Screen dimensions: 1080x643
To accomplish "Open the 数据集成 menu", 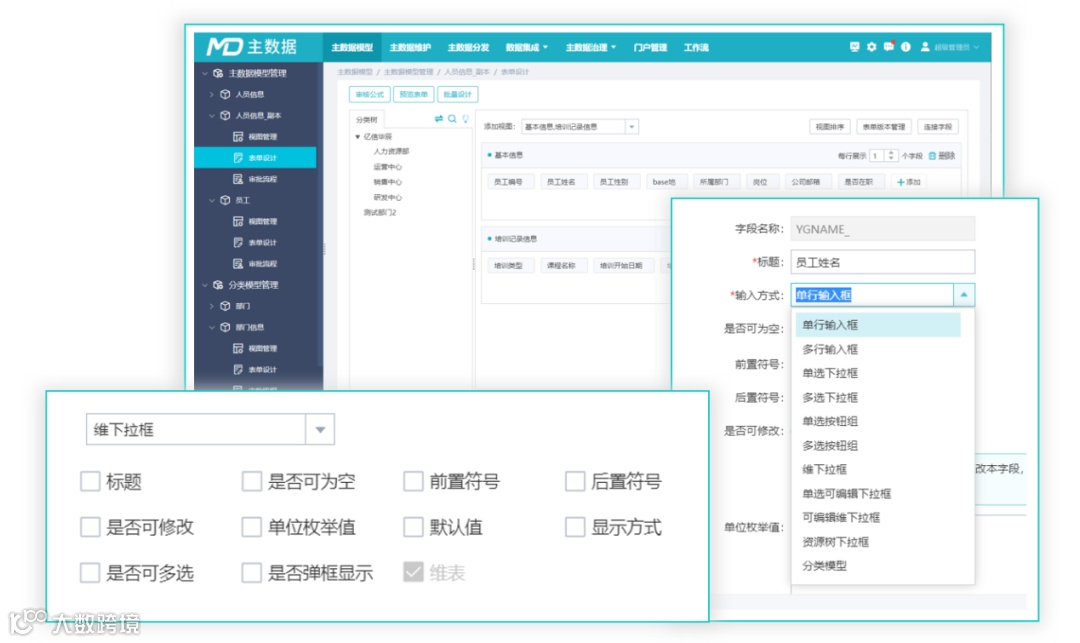I will coord(527,48).
